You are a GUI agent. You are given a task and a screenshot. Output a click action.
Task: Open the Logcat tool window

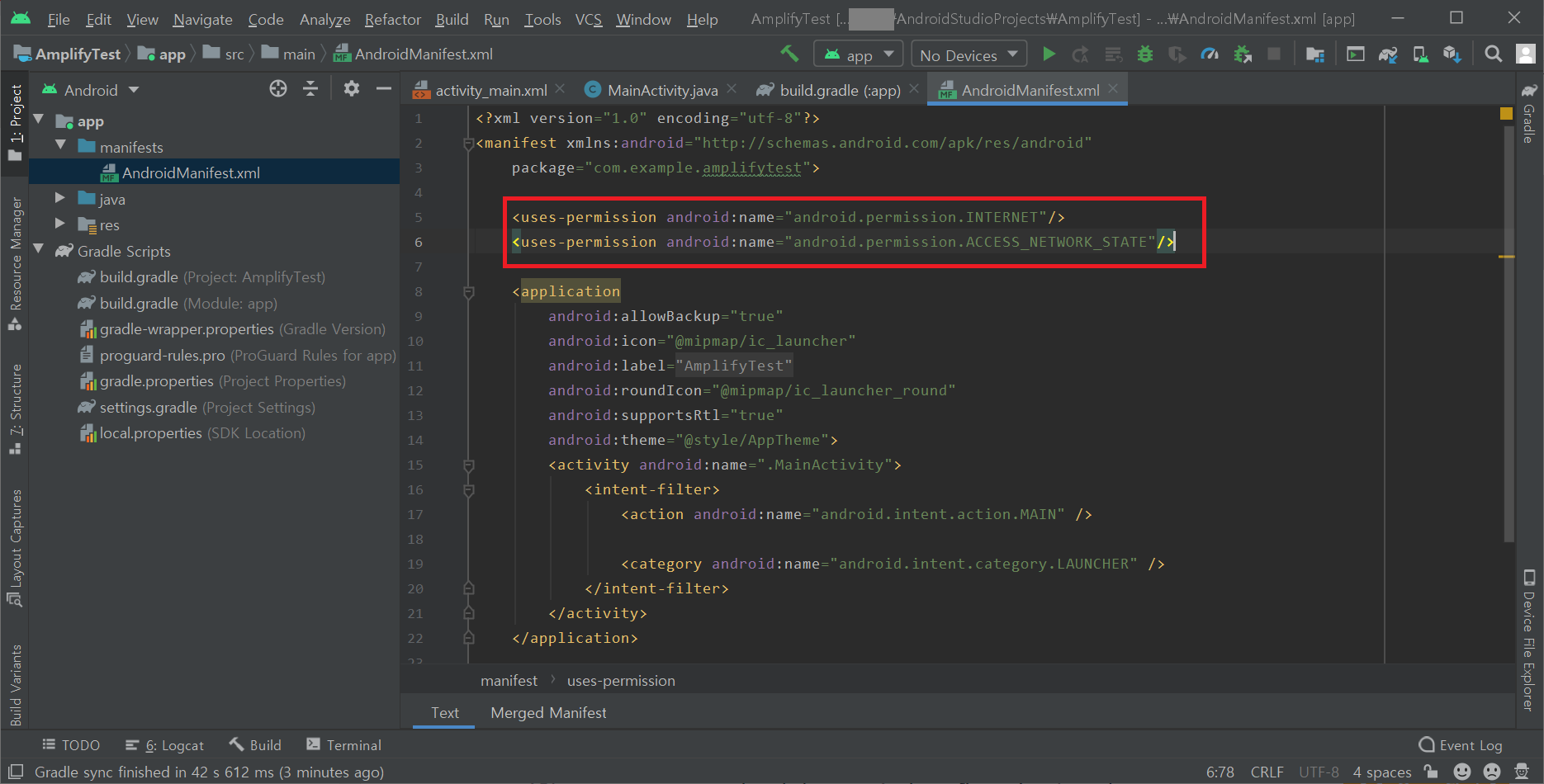pos(164,744)
